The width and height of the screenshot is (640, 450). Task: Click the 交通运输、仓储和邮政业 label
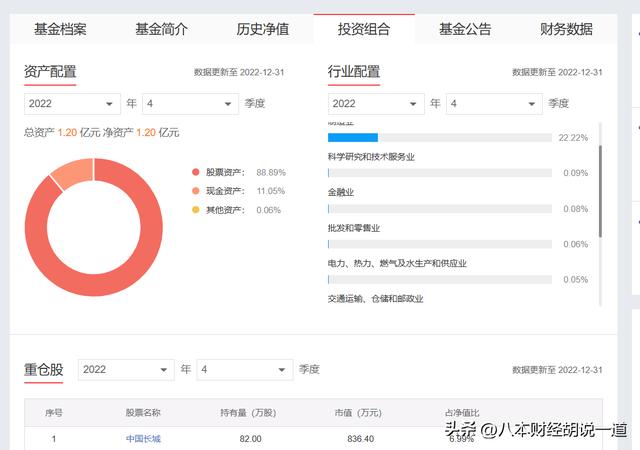tap(376, 299)
